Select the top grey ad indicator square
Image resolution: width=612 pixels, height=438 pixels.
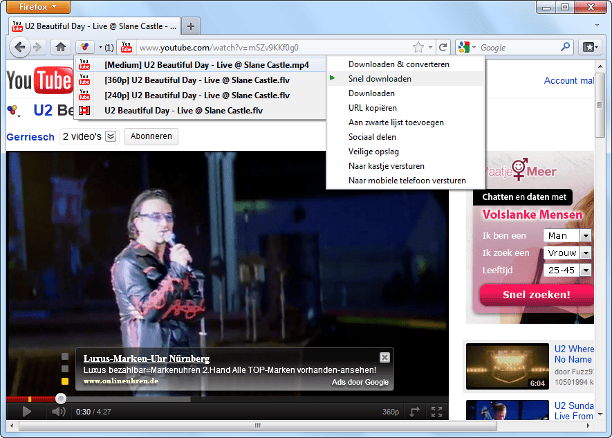point(65,356)
